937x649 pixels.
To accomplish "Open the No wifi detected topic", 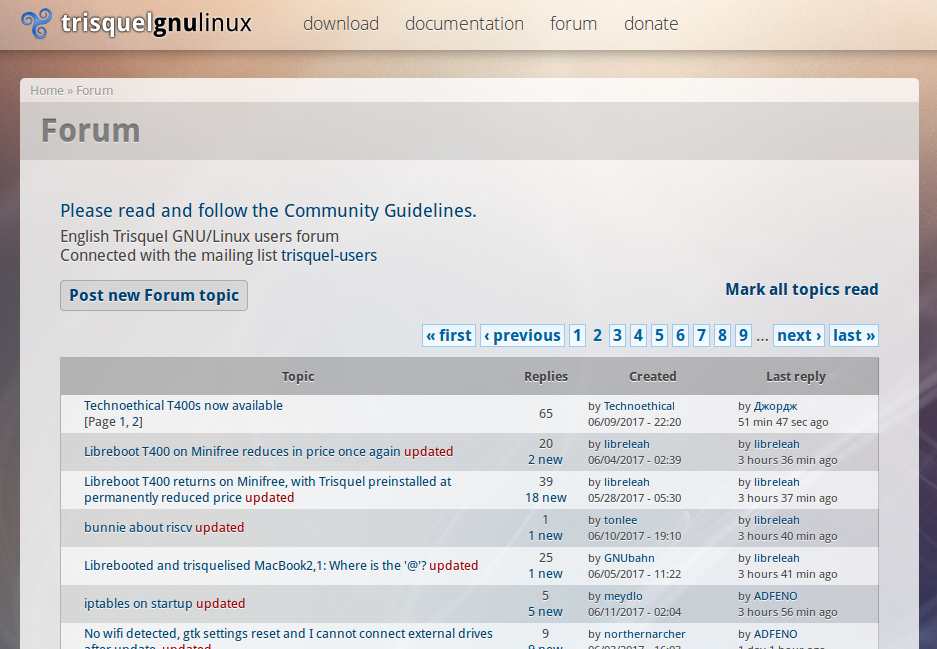I will click(x=289, y=639).
